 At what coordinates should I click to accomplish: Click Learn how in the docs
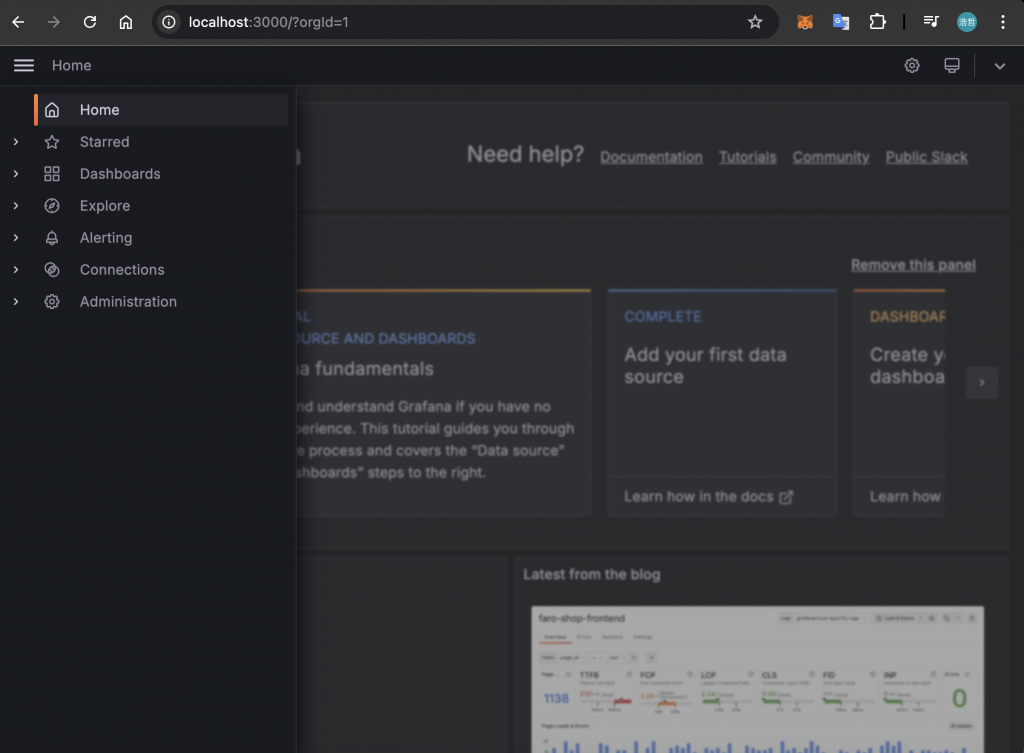[x=709, y=497]
